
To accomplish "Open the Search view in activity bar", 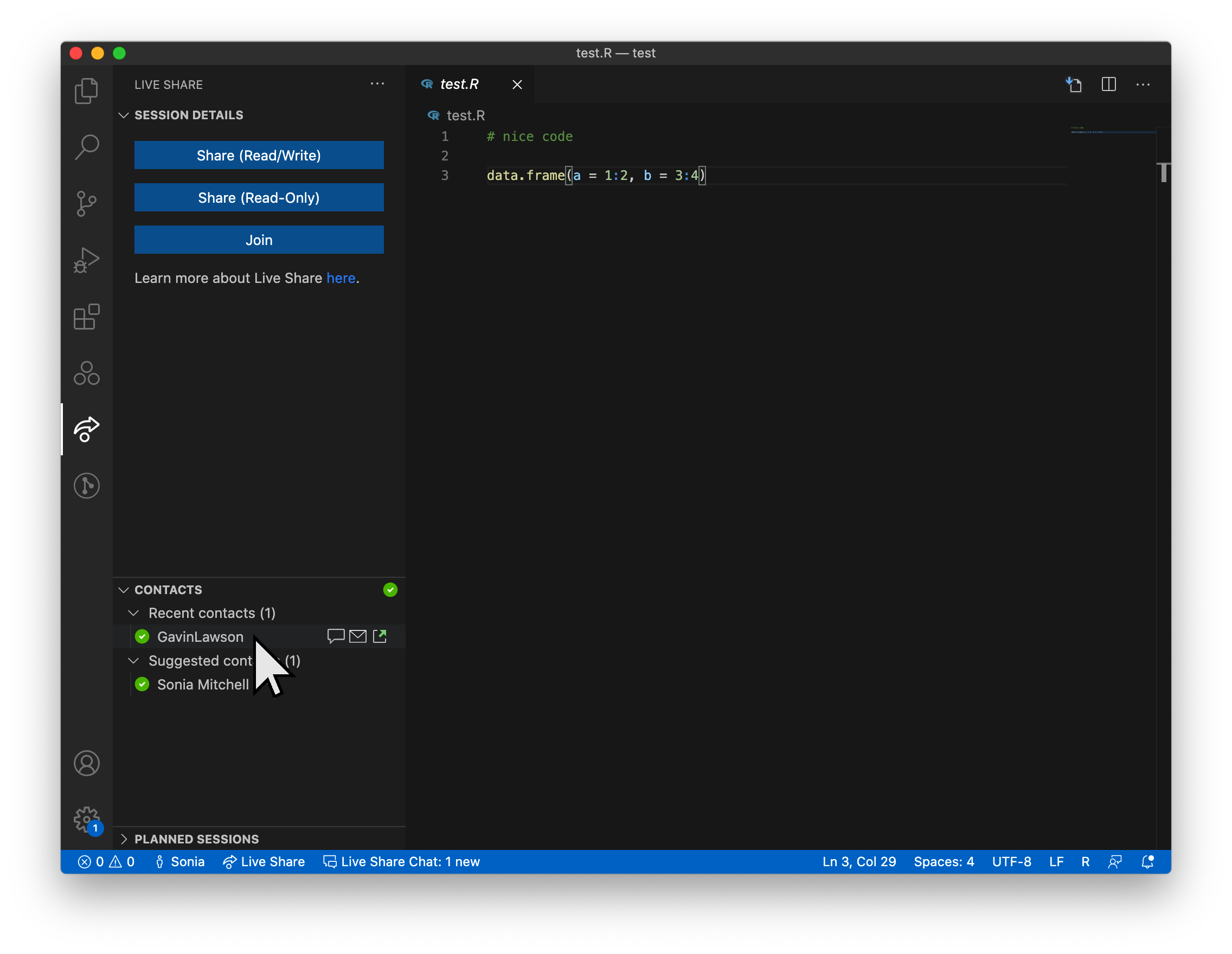I will (86, 147).
